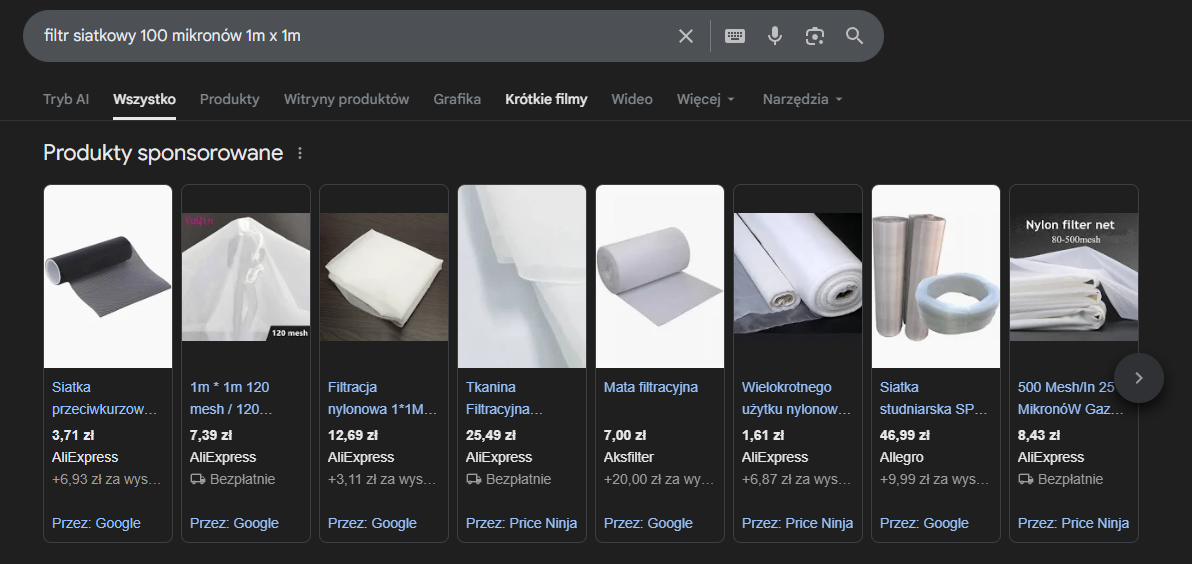
Task: Open search by image camera icon
Action: [x=815, y=36]
